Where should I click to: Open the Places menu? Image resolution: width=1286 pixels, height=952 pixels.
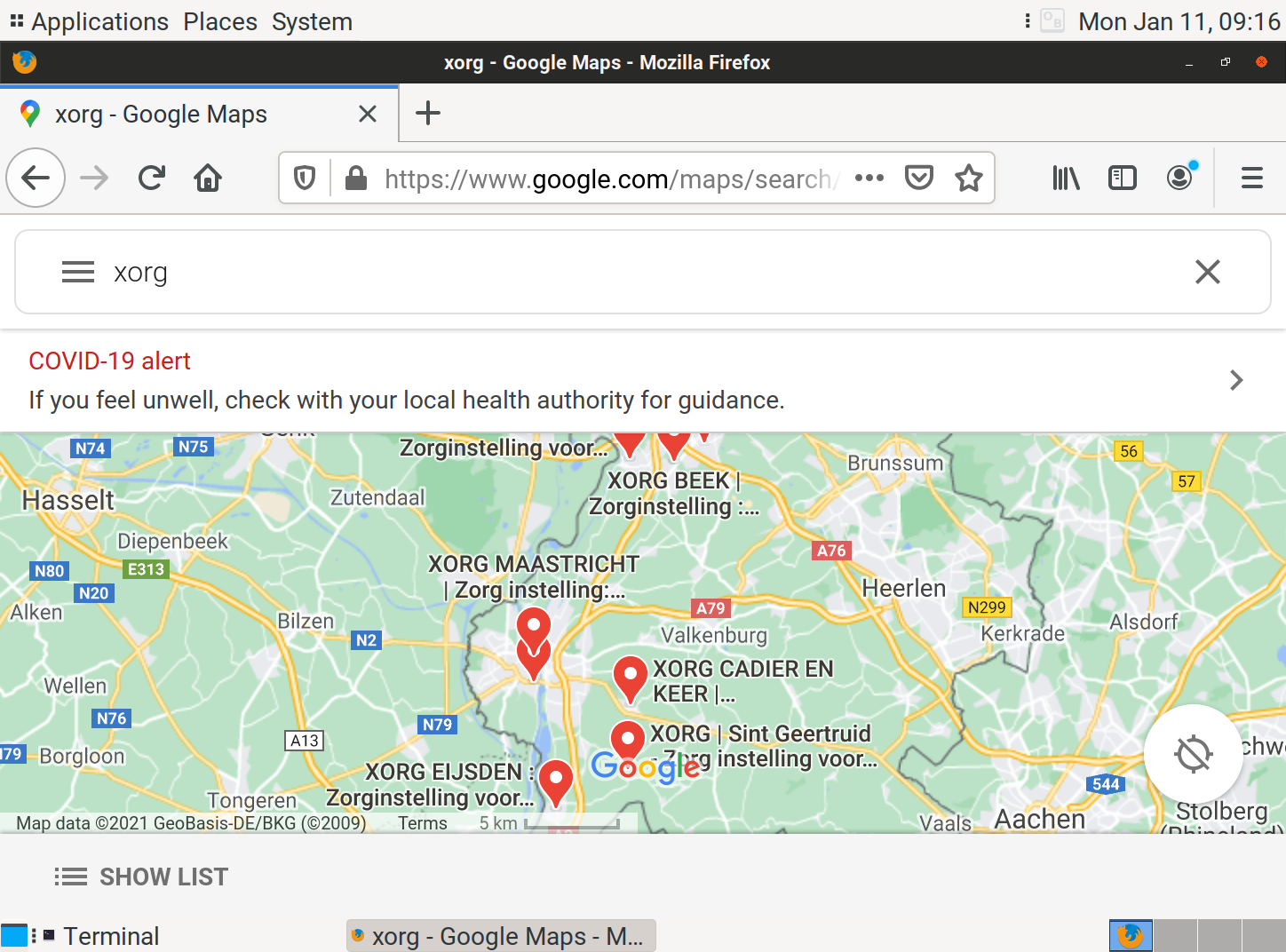tap(220, 21)
